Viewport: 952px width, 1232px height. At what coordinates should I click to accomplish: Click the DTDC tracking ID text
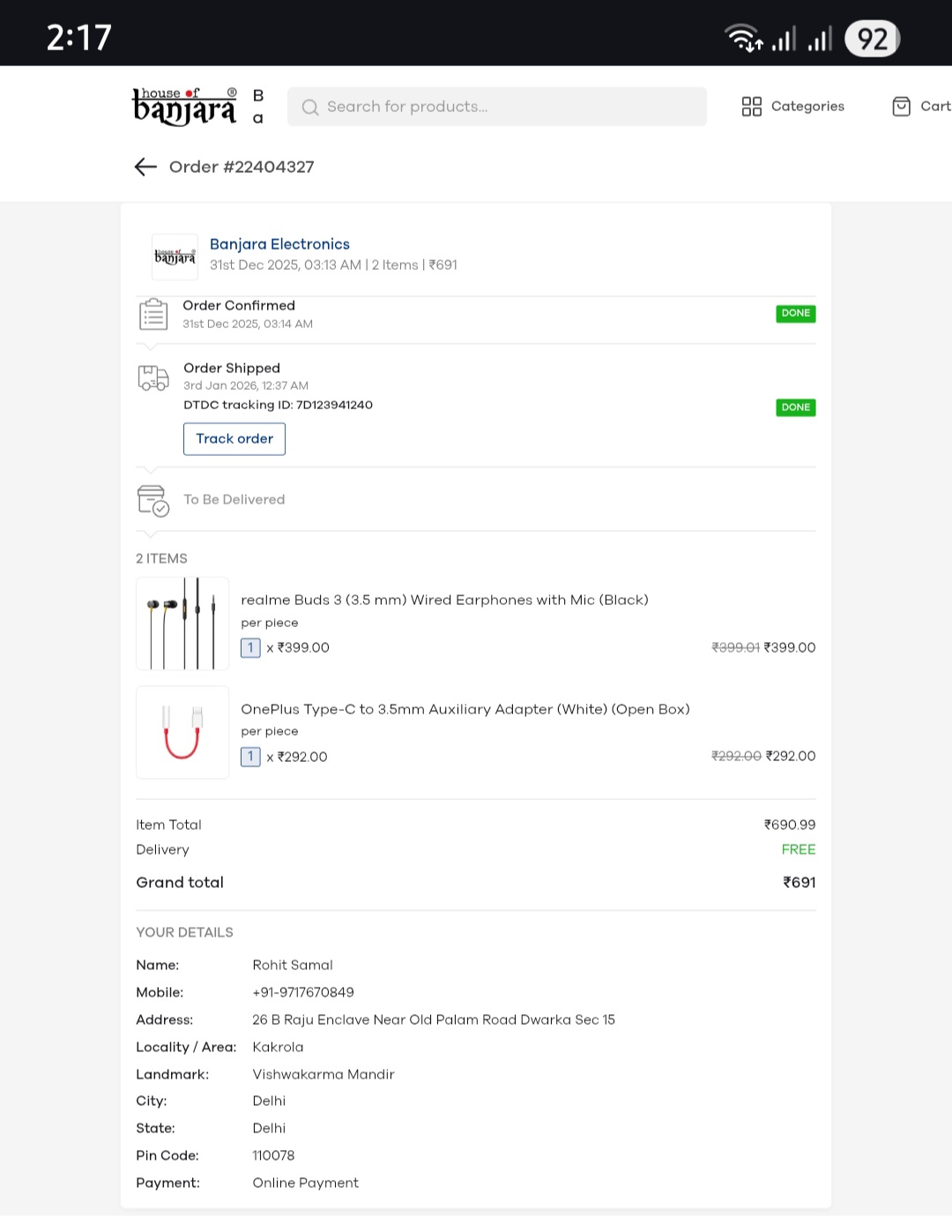pyautogui.click(x=278, y=405)
